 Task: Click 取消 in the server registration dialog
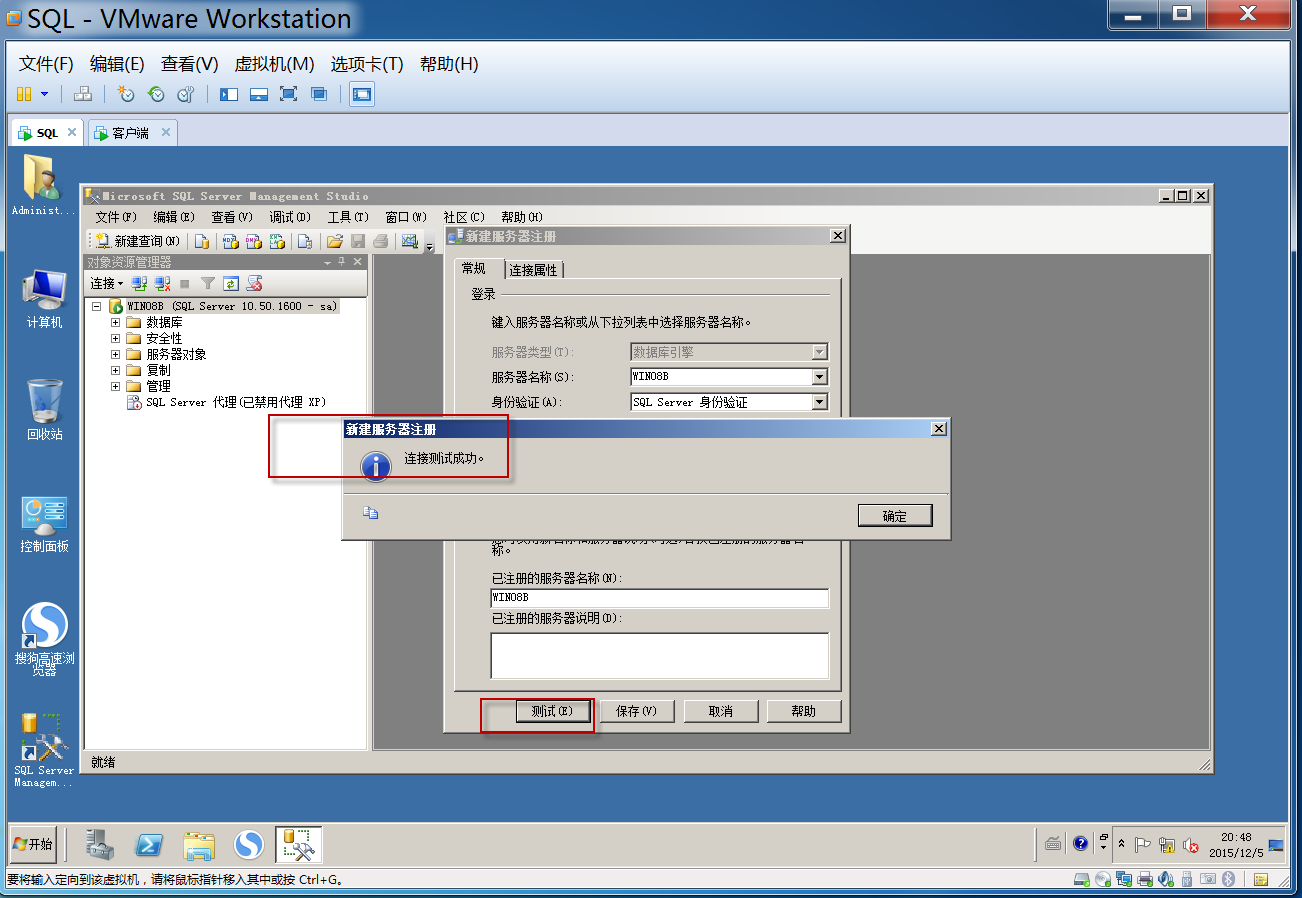[720, 711]
